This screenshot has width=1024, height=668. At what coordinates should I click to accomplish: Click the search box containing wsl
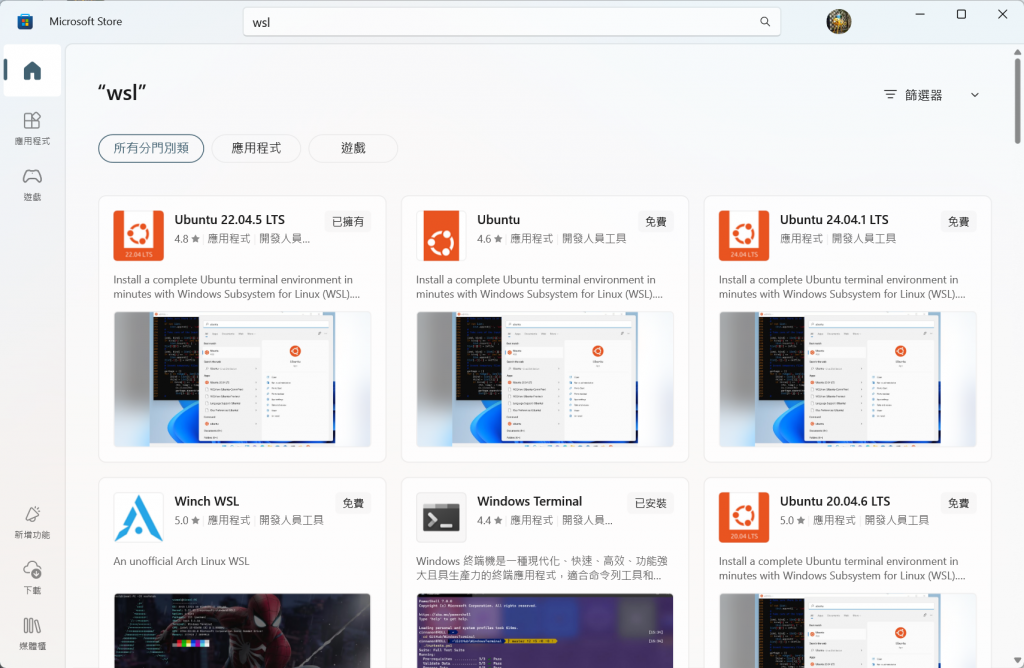[511, 22]
